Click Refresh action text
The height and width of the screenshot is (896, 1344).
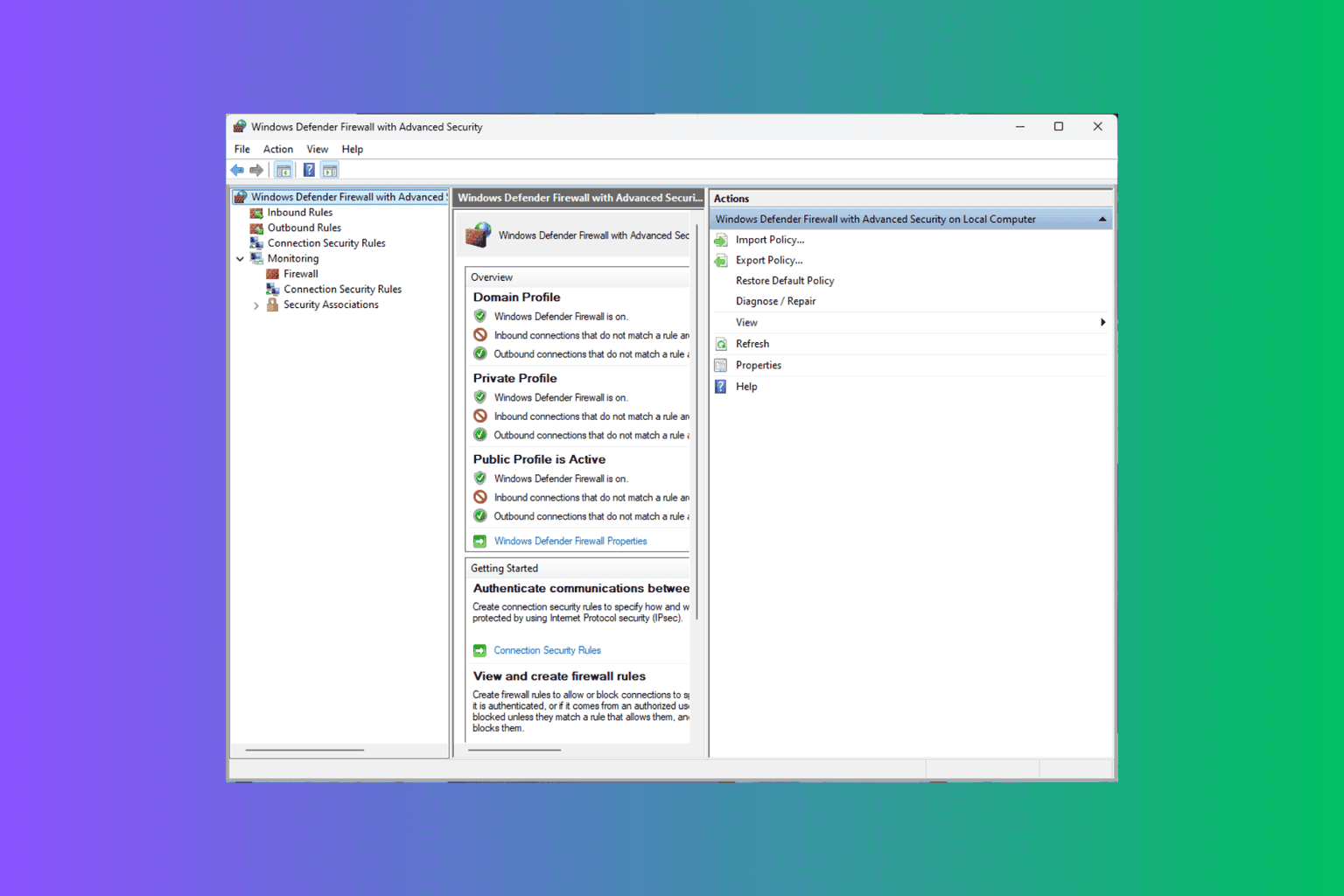coord(752,344)
